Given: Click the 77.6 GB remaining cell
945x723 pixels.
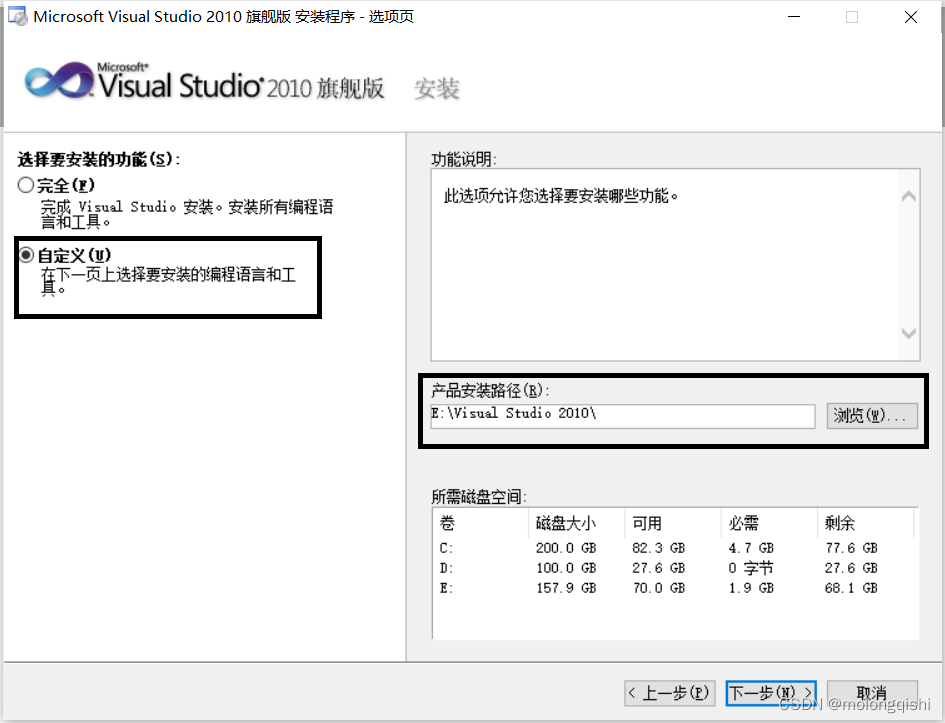Looking at the screenshot, I should pos(851,548).
